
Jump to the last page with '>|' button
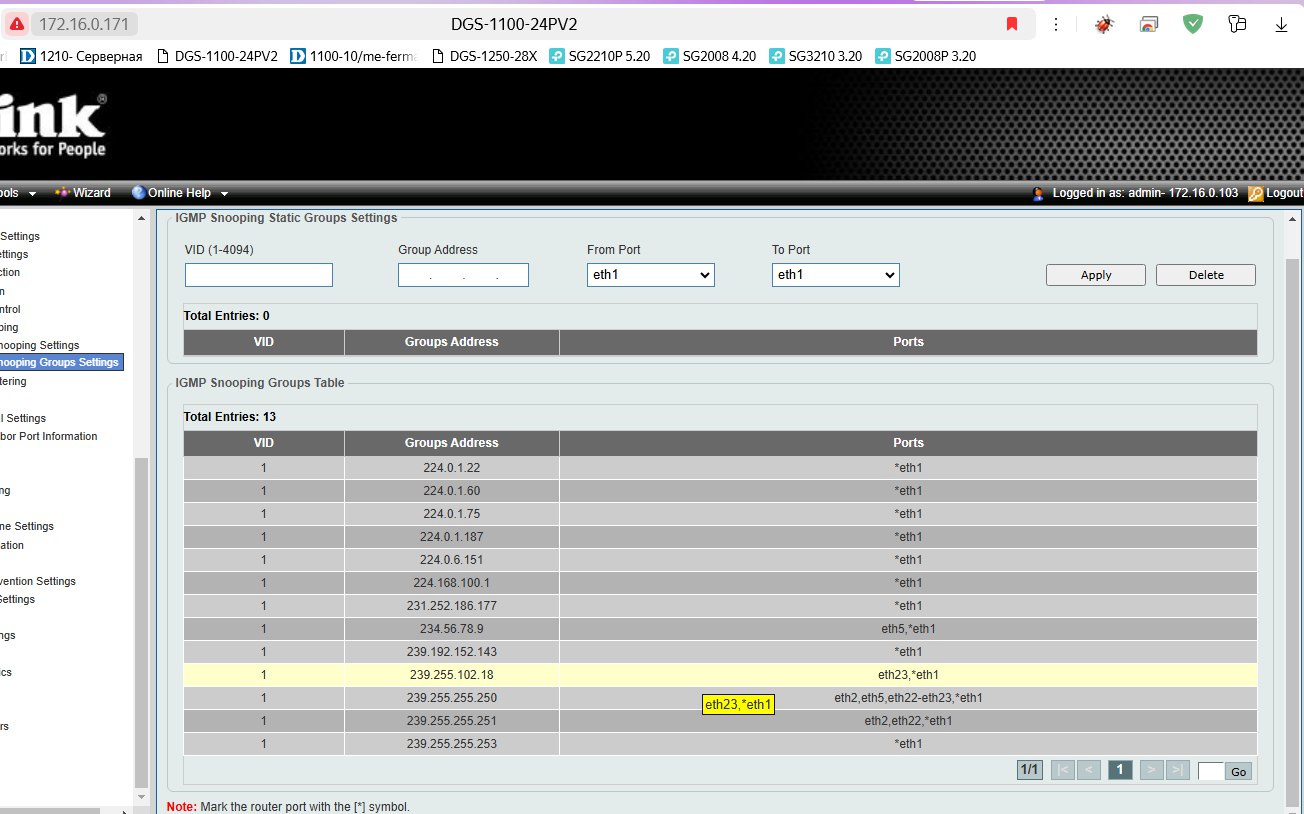pyautogui.click(x=1178, y=770)
